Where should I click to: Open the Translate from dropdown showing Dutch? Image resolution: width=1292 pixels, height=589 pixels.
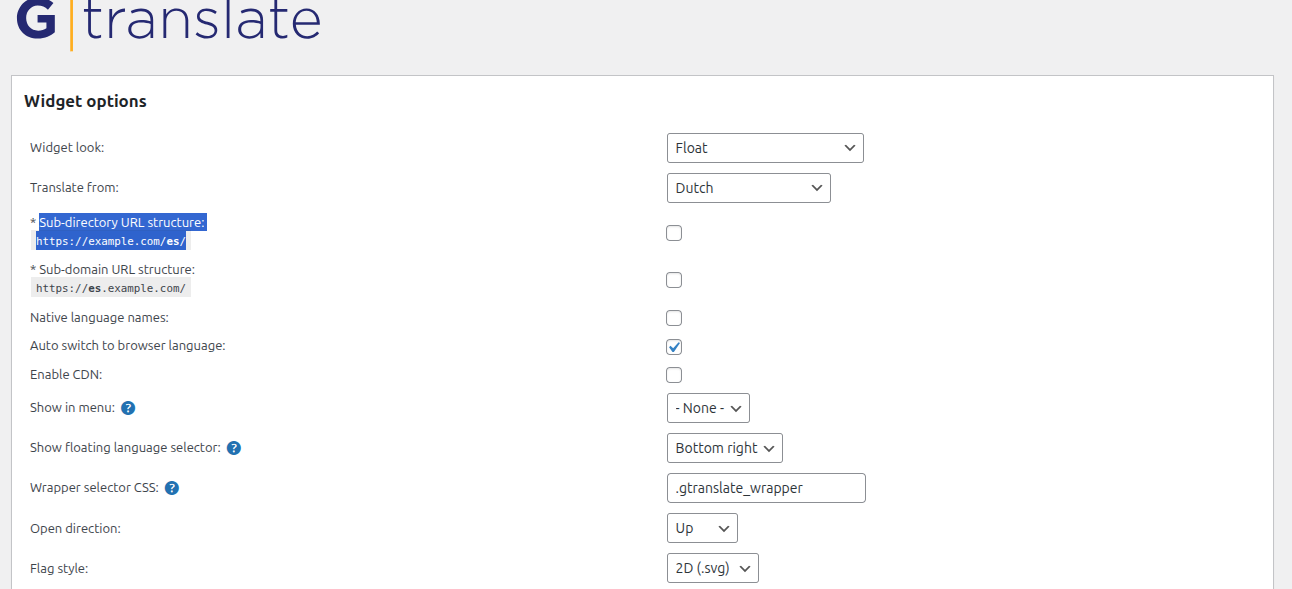pyautogui.click(x=748, y=187)
